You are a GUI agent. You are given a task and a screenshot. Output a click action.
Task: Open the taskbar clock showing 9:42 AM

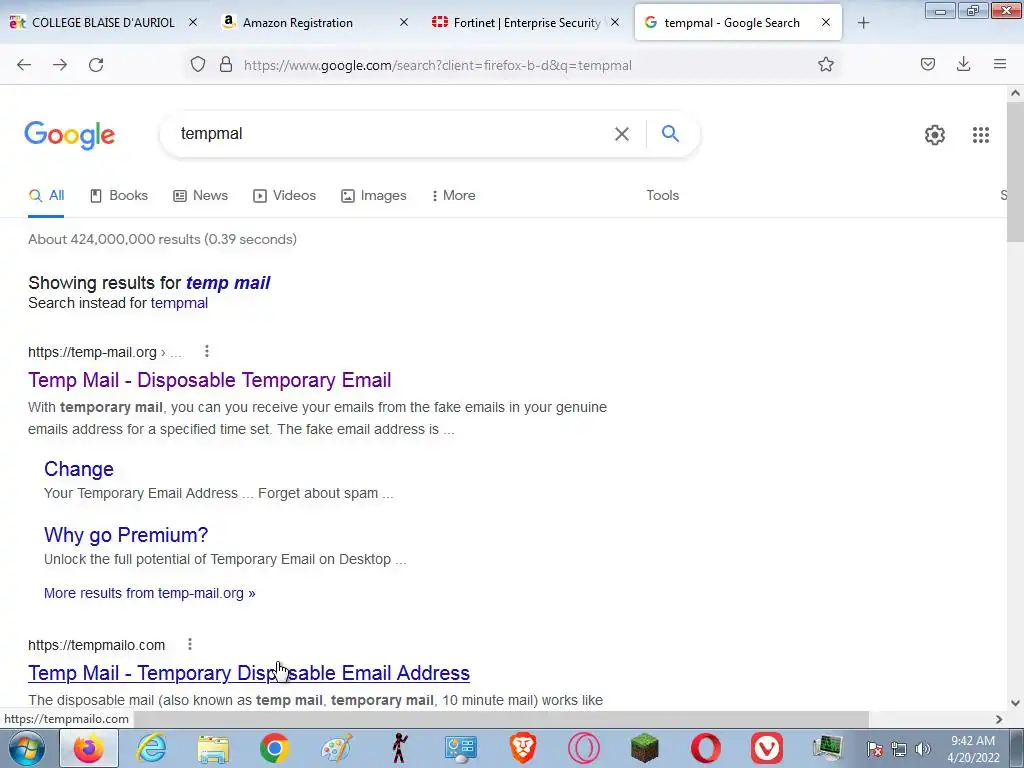973,749
